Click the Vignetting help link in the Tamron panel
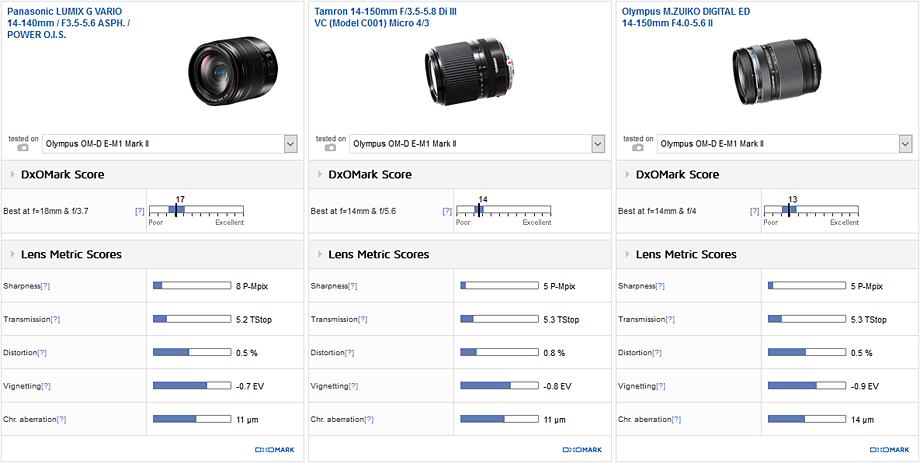This screenshot has width=920, height=463. [353, 386]
